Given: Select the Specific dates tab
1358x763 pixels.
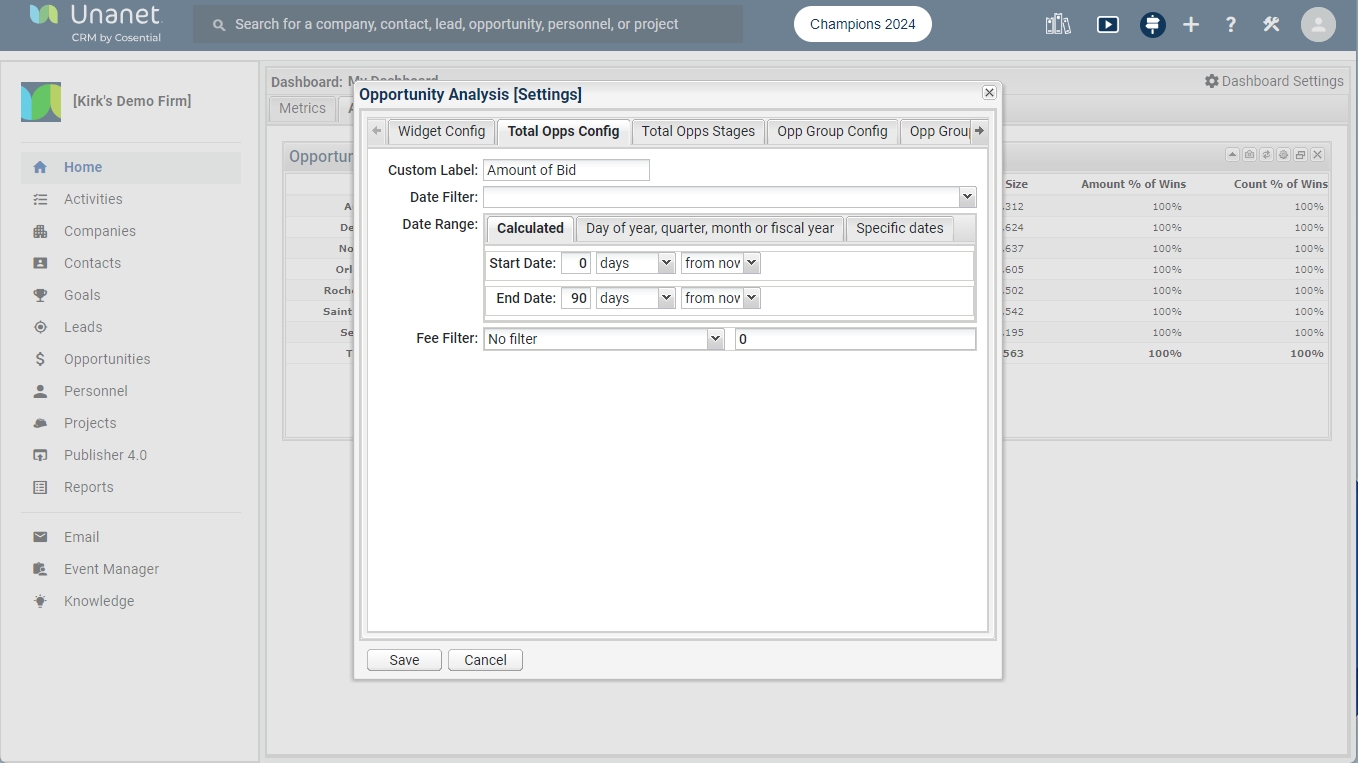Looking at the screenshot, I should [x=899, y=228].
